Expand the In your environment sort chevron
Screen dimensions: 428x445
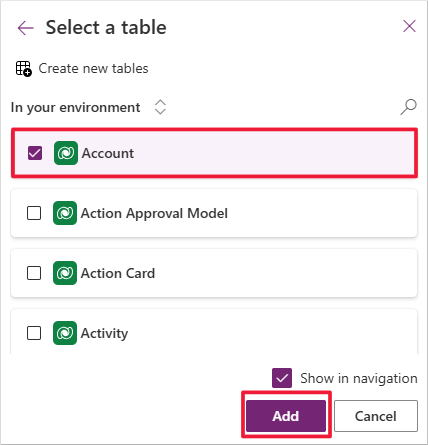click(x=160, y=107)
